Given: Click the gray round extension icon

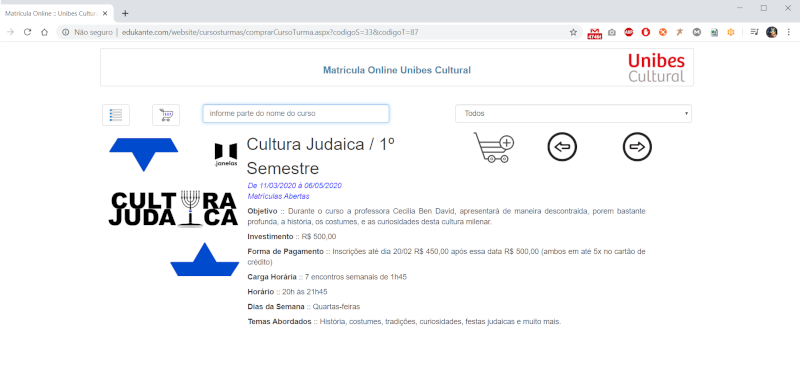Looking at the screenshot, I should [696, 32].
